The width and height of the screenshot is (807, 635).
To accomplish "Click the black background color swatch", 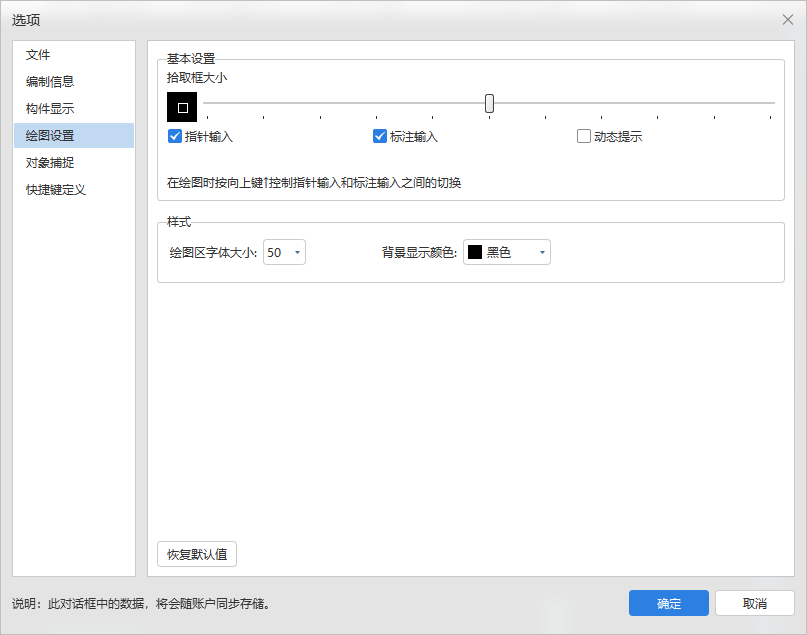I will click(x=475, y=253).
